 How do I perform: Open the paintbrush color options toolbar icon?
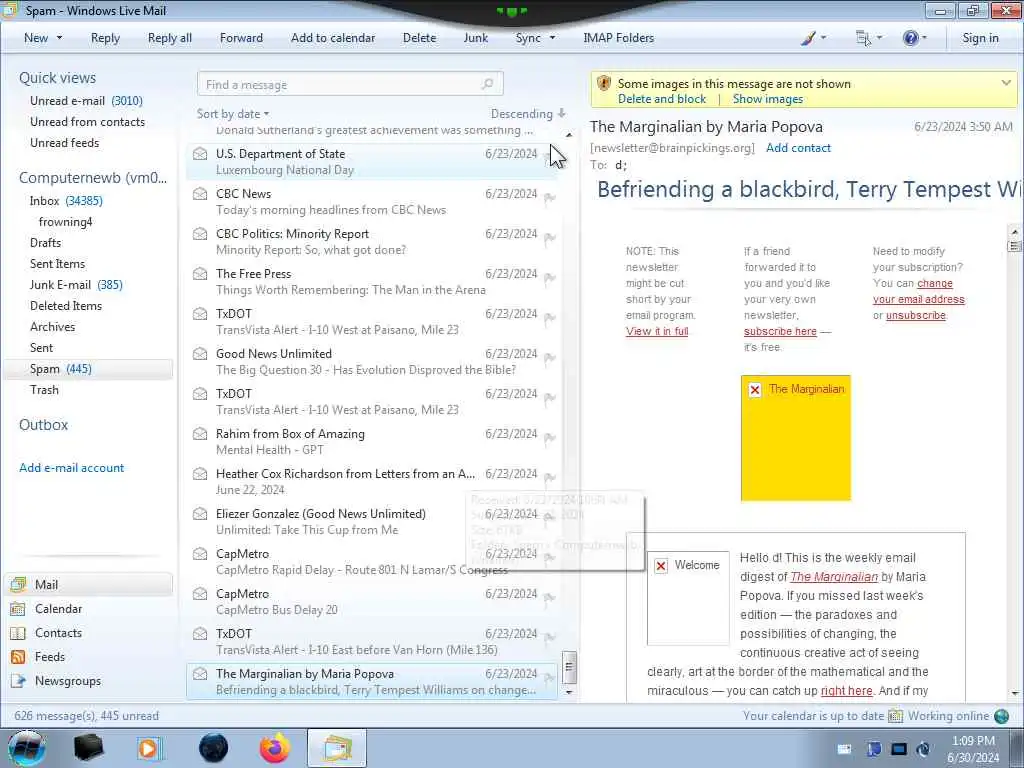[808, 39]
